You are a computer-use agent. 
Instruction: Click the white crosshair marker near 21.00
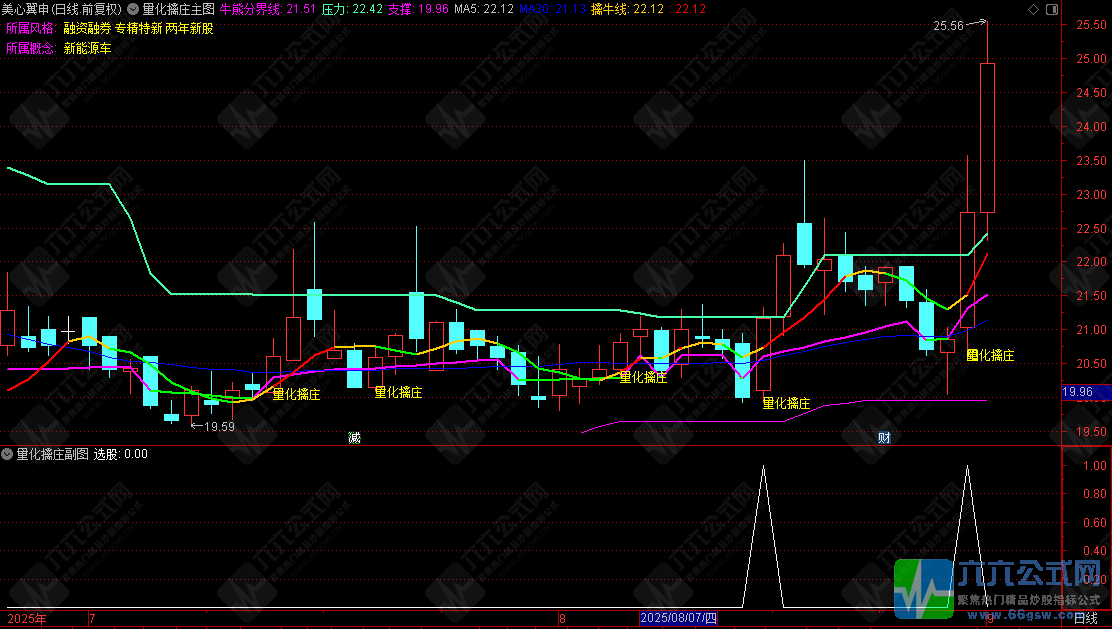[67, 331]
